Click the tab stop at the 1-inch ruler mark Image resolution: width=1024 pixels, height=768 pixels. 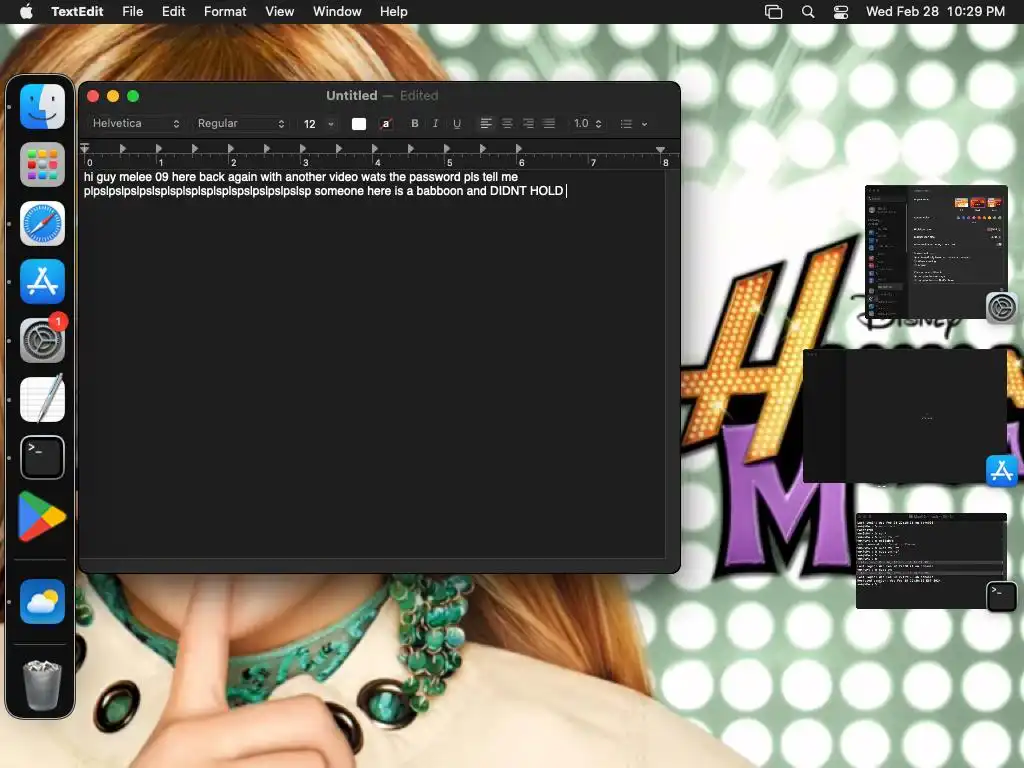pos(159,149)
